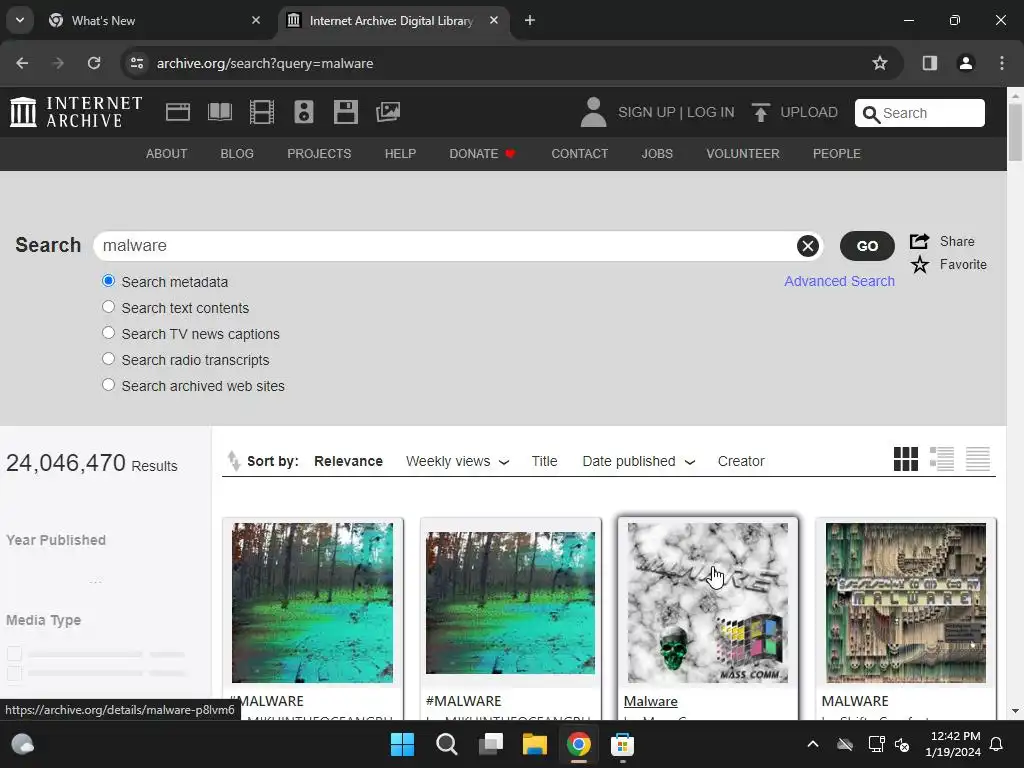Open the HELP menu item

point(400,153)
